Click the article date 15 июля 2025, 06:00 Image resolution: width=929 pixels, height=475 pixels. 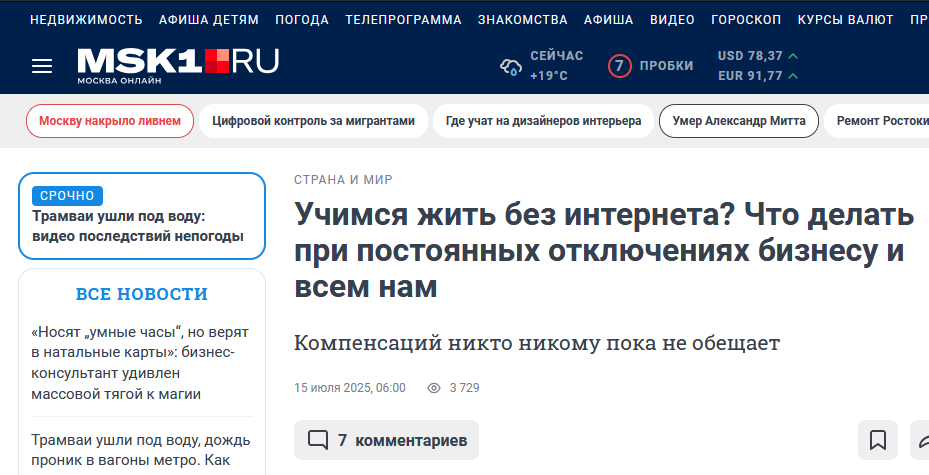click(350, 388)
